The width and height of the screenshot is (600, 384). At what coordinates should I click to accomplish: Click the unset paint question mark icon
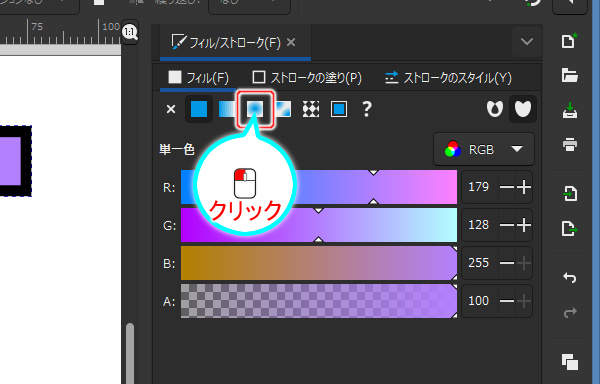click(367, 109)
